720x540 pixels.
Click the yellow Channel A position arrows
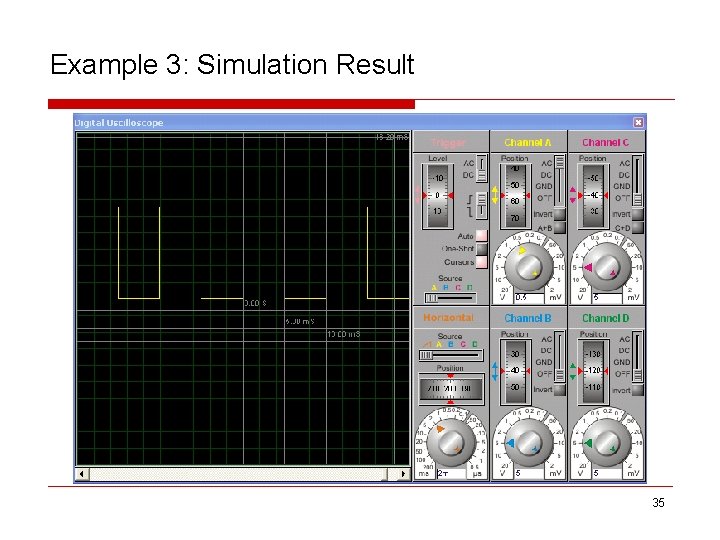495,195
